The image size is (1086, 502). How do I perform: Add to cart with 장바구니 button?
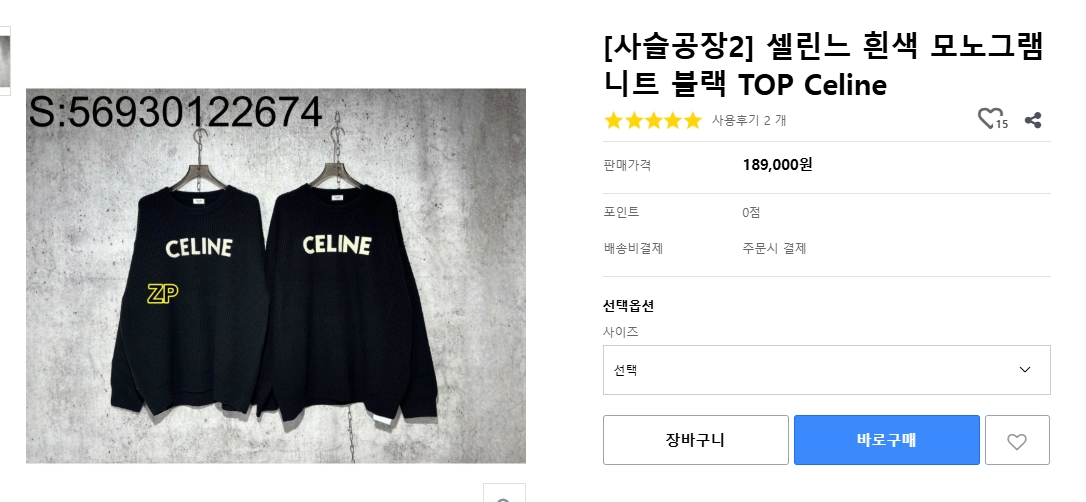pos(695,440)
